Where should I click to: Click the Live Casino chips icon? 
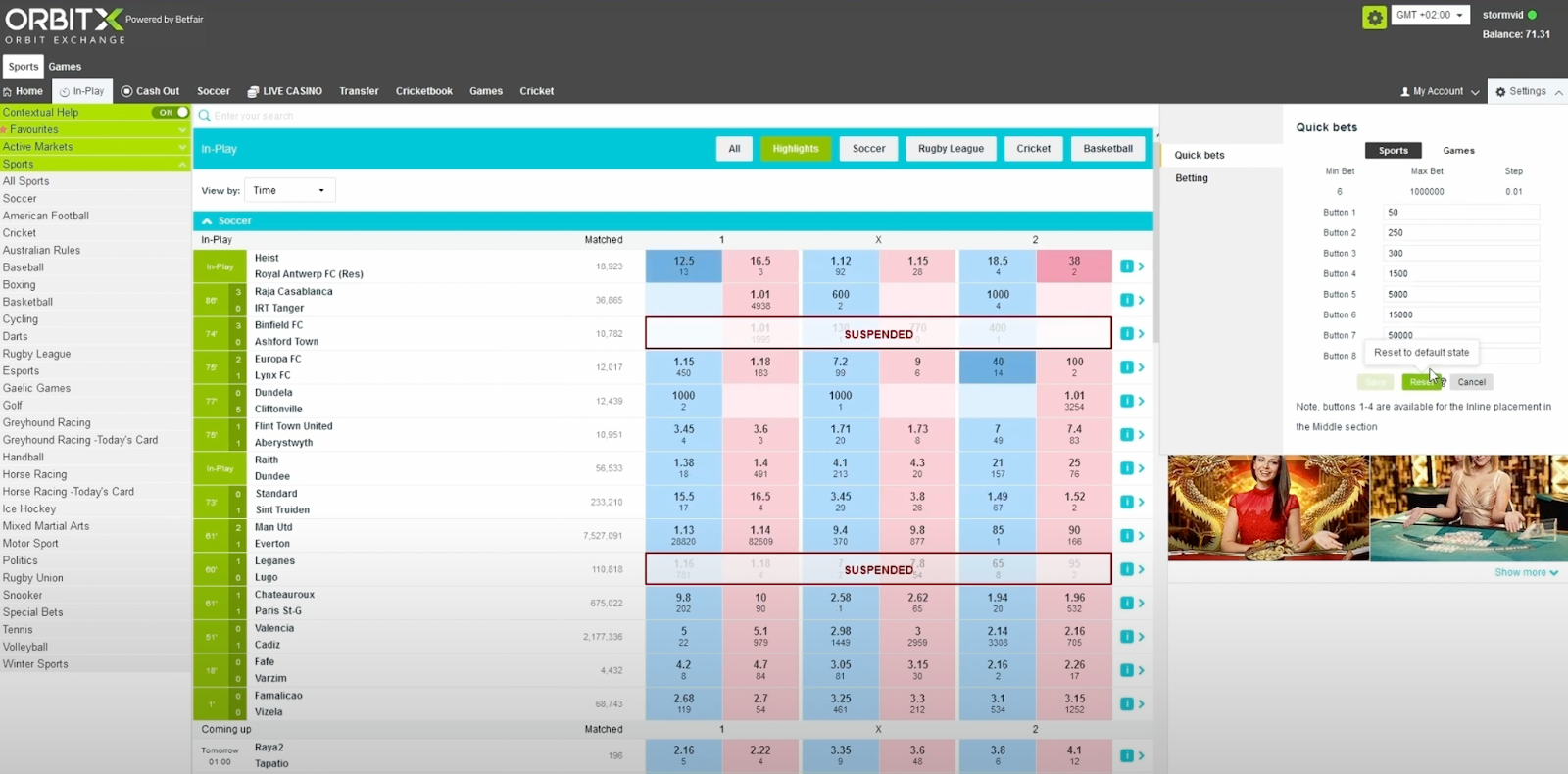[x=253, y=91]
